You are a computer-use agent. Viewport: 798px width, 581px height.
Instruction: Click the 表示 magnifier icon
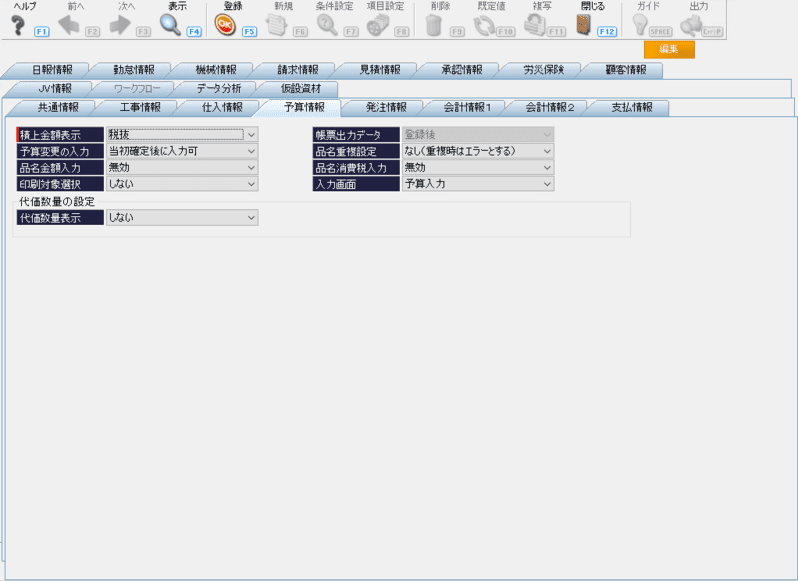tap(170, 25)
